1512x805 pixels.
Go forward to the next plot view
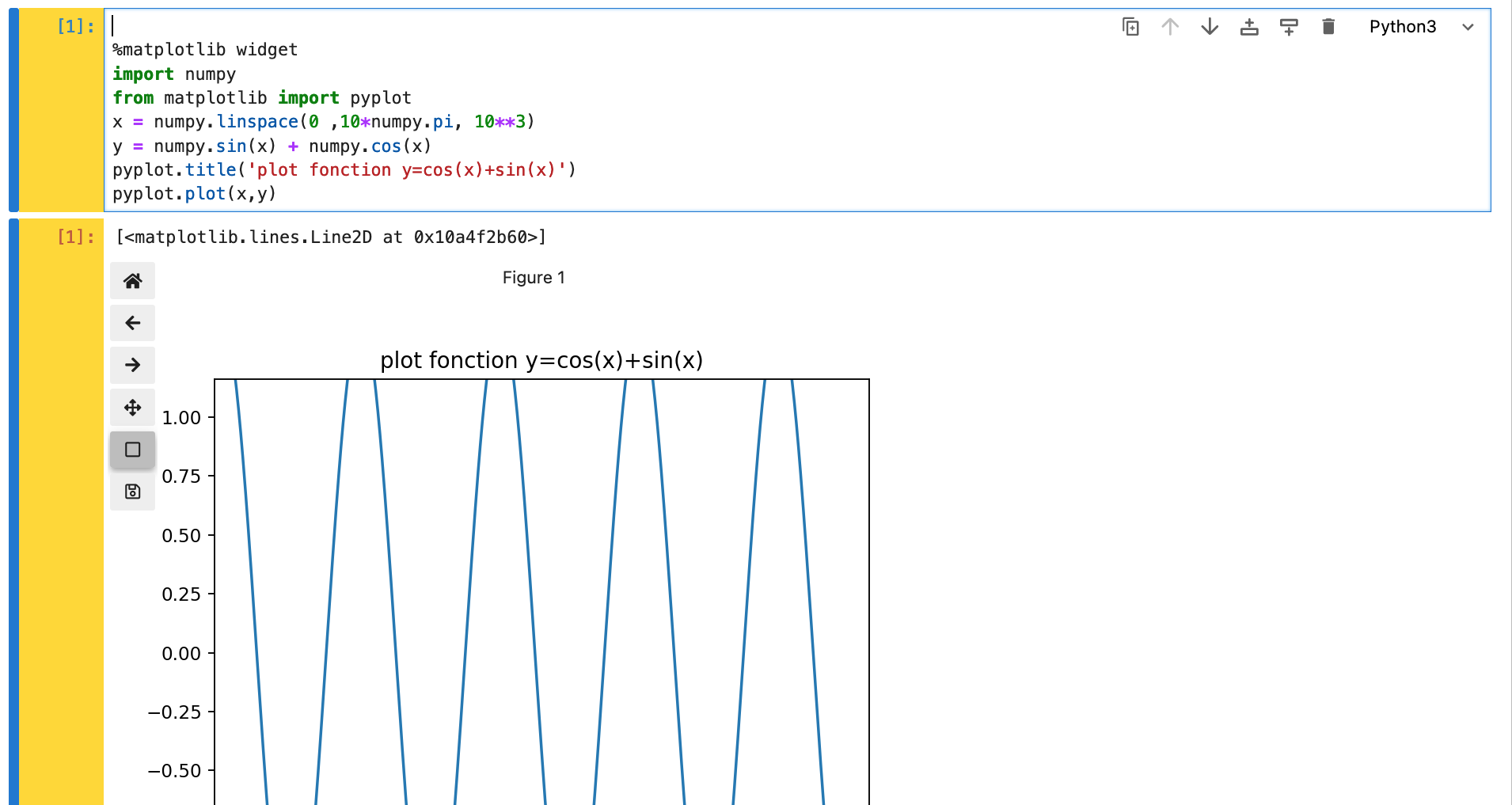(x=132, y=365)
